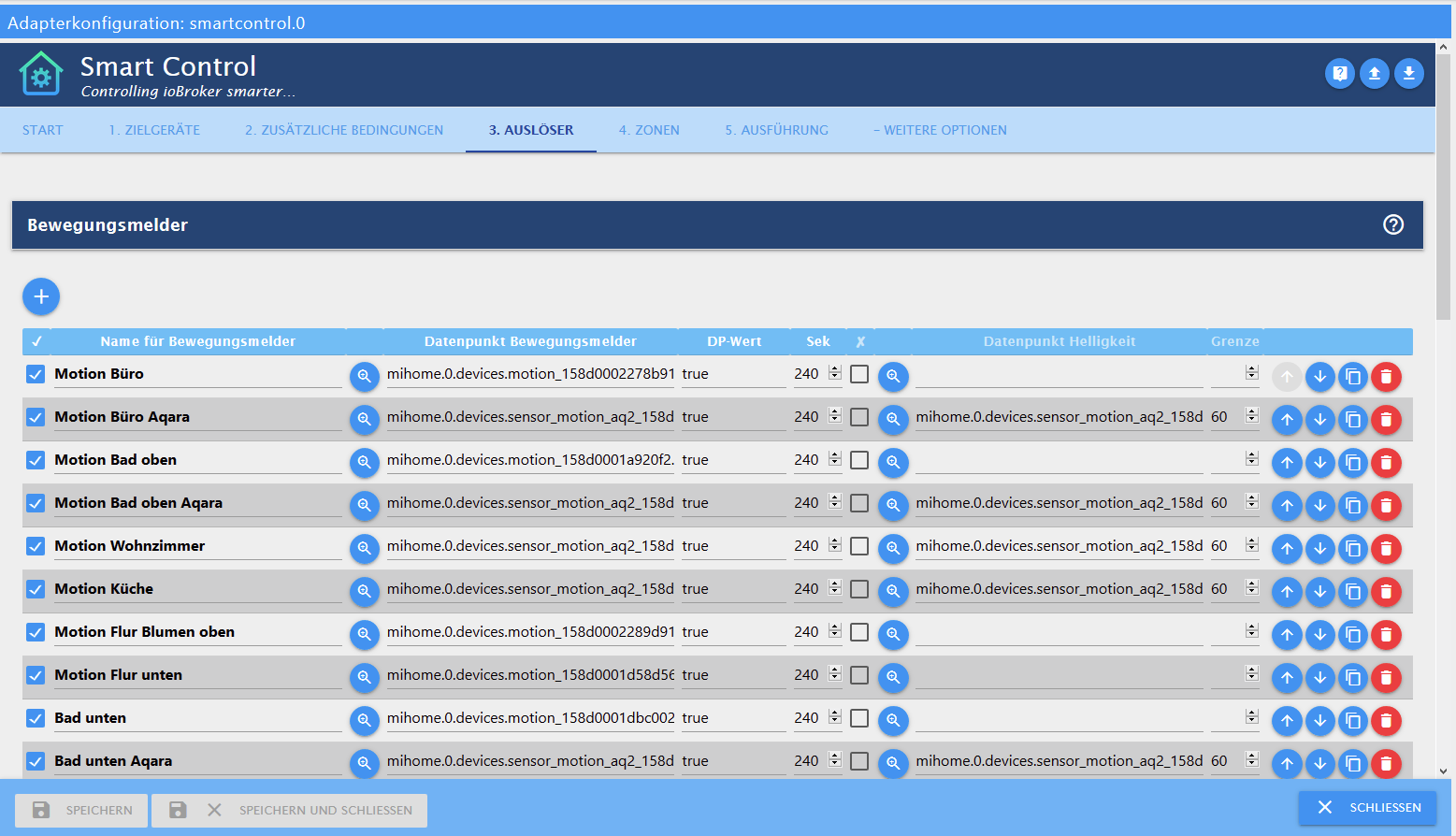Change Grenze stepper for Motion Büro Aqara
This screenshot has width=1456, height=836.
(x=1252, y=416)
